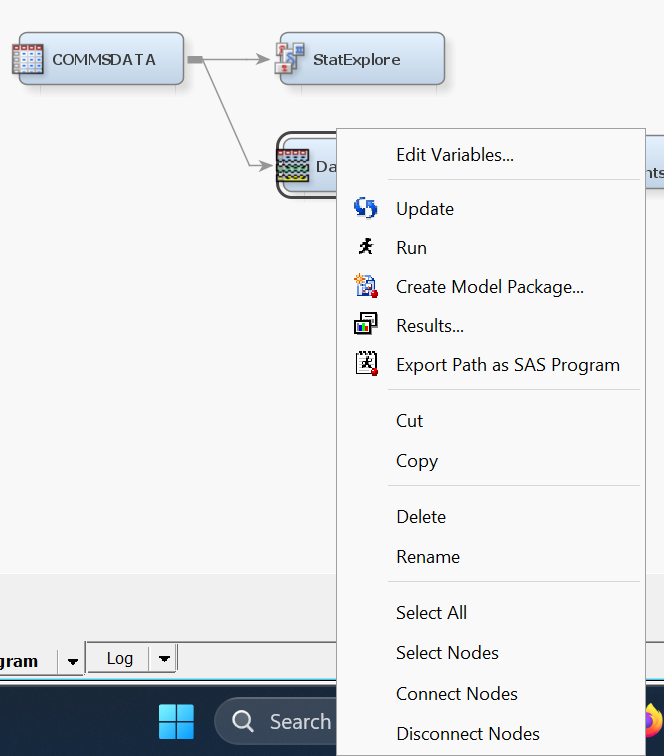Open the dropdown arrow beside the Diagram tab
The width and height of the screenshot is (664, 756).
coord(72,662)
